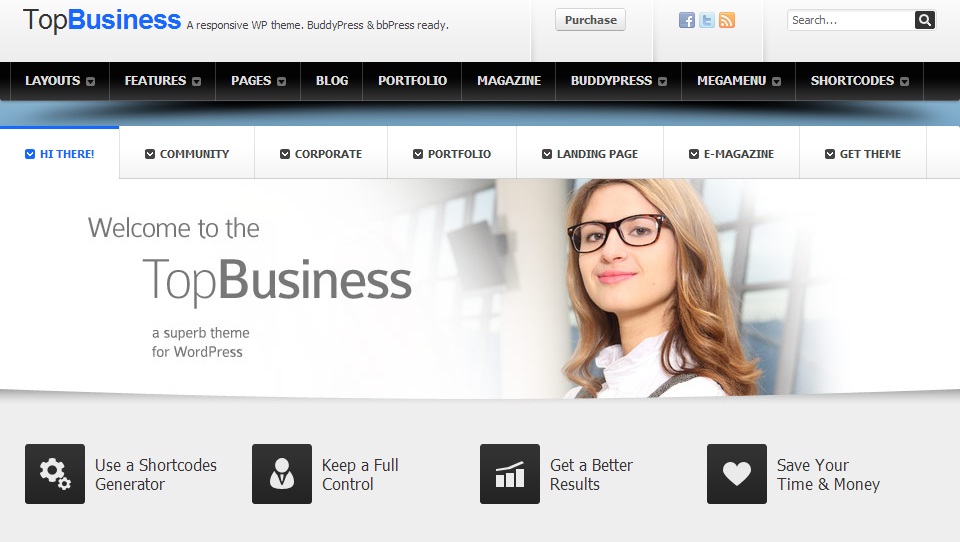Image resolution: width=960 pixels, height=542 pixels.
Task: Select the Community slider tab checkbox
Action: pyautogui.click(x=150, y=154)
